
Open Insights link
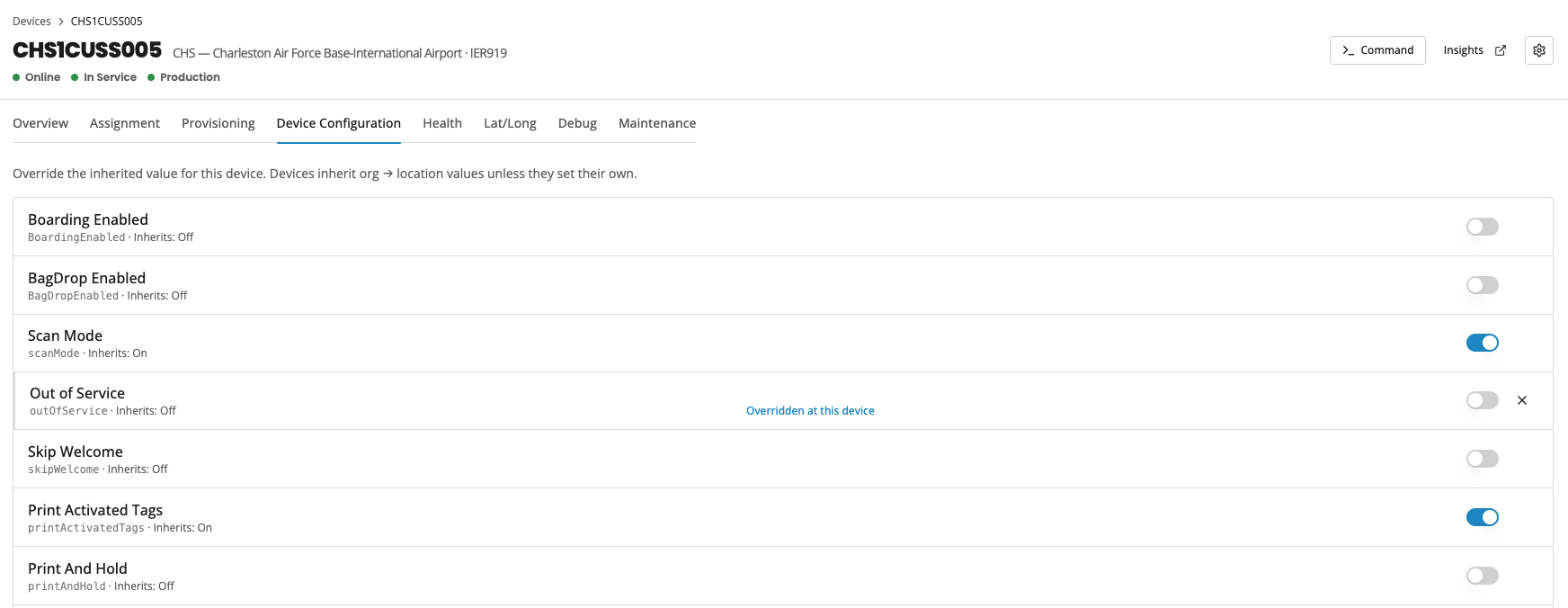click(x=1474, y=50)
